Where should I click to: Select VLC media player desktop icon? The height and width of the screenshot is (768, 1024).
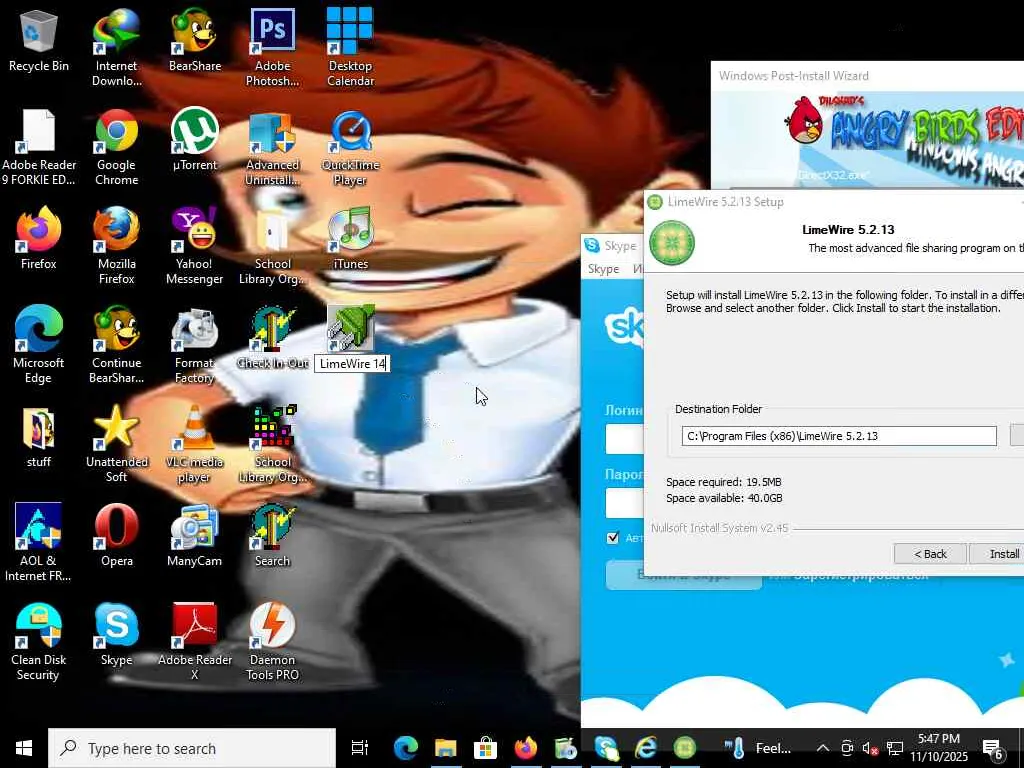(x=195, y=444)
